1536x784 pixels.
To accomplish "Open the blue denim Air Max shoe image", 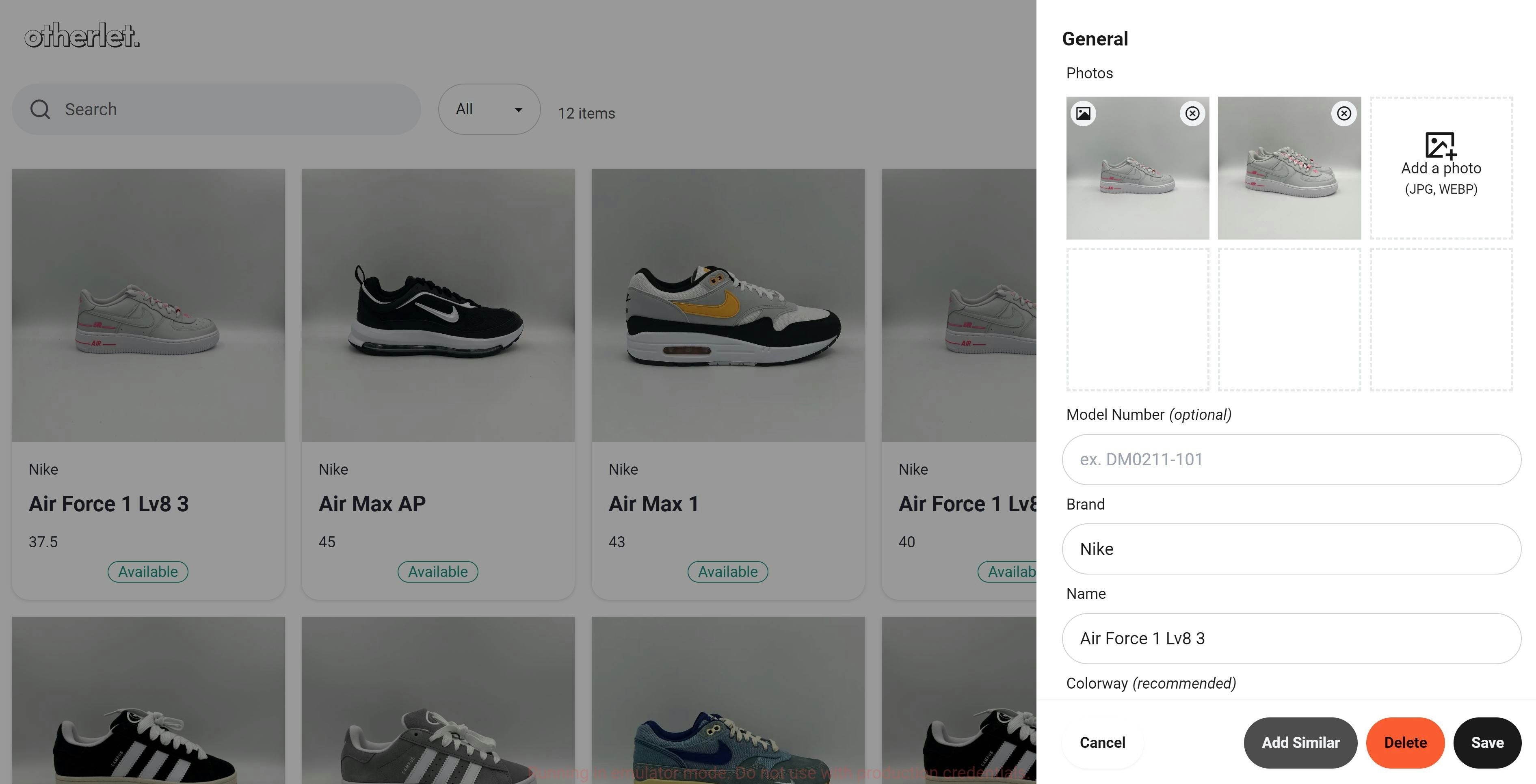I will pos(727,700).
